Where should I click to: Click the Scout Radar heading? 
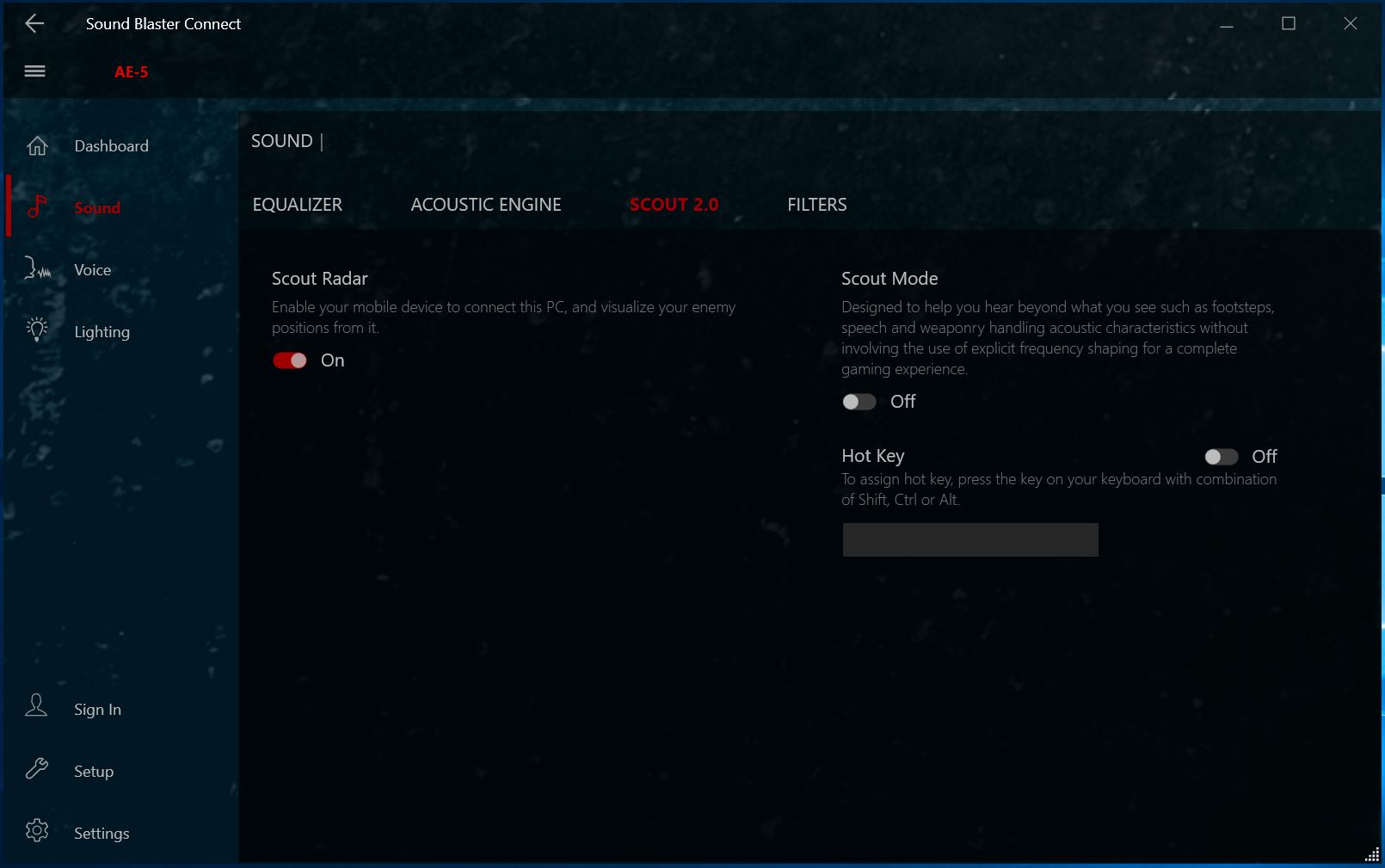320,279
